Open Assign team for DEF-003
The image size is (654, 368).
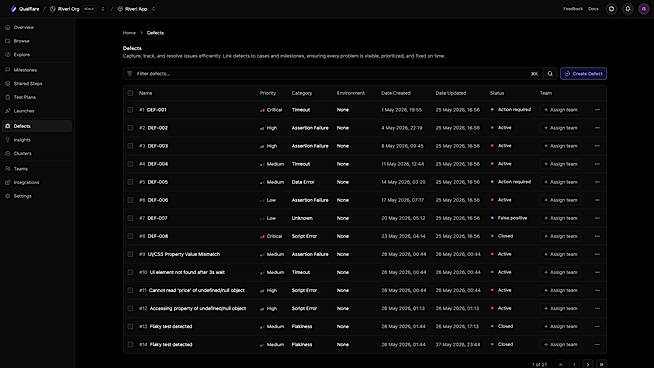(x=561, y=146)
